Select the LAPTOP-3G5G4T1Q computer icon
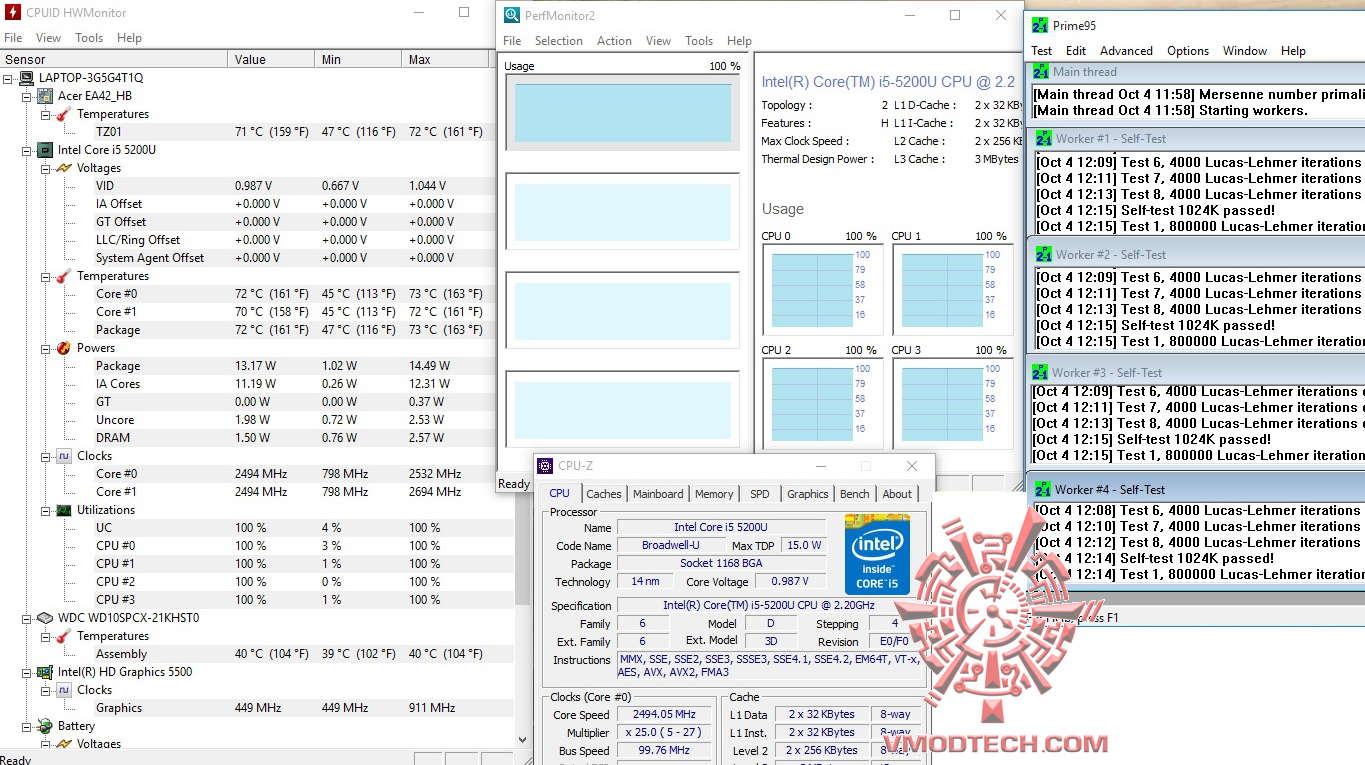 pos(26,78)
